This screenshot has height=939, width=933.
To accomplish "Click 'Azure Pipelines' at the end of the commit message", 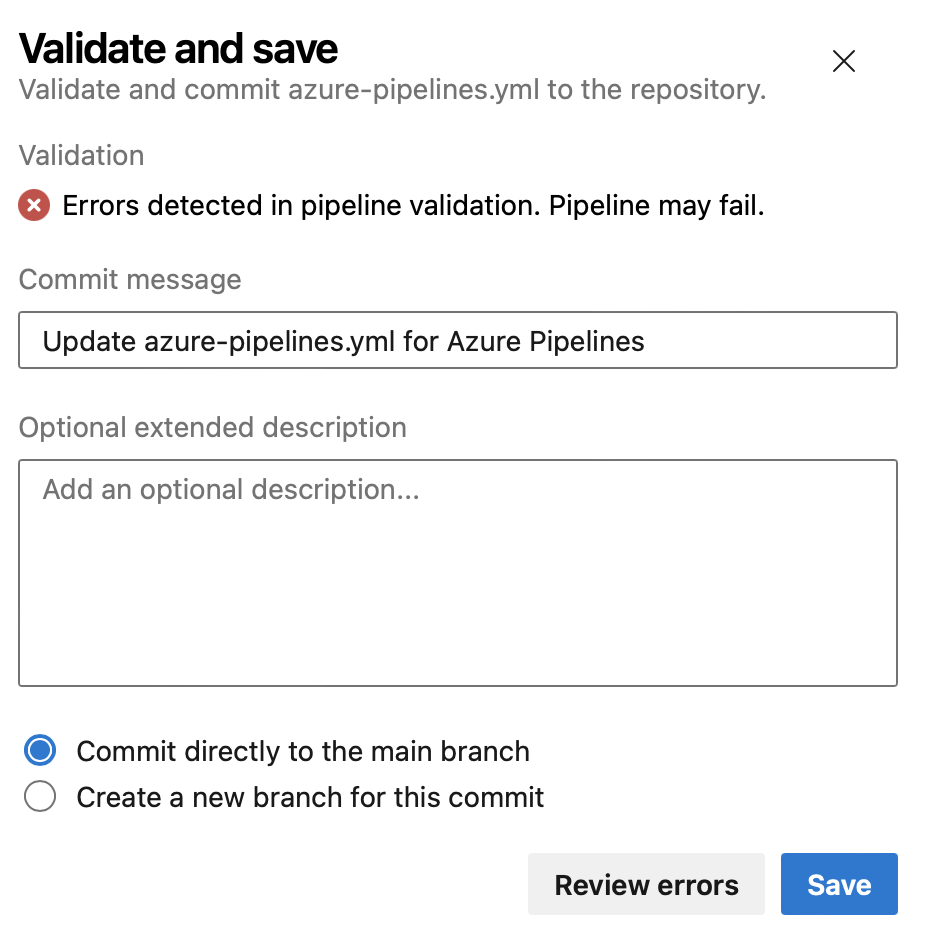I will click(546, 341).
